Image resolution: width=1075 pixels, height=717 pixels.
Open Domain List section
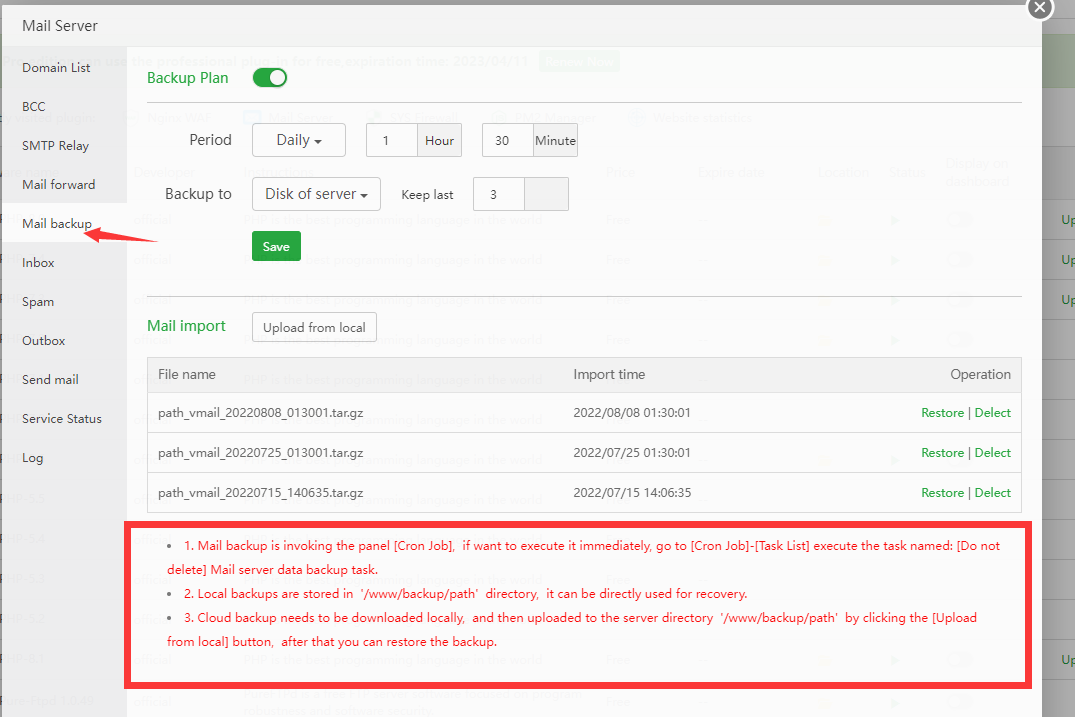pyautogui.click(x=56, y=67)
